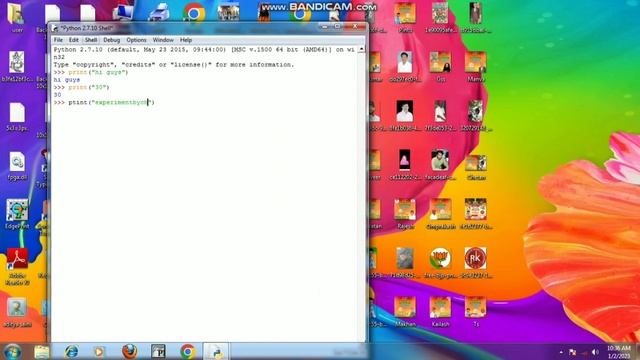Maximize the Python 2.7.10 Shell window
This screenshot has width=640, height=360.
coord(337,27)
